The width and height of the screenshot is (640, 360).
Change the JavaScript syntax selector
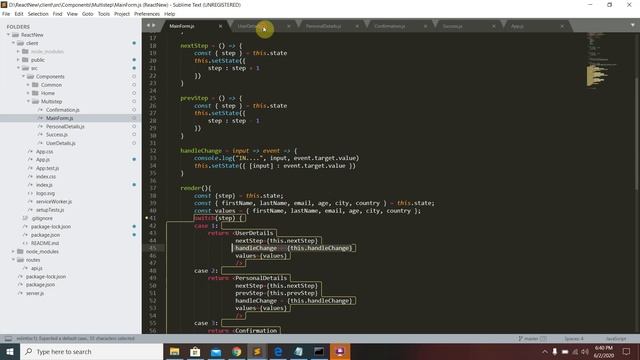click(x=616, y=338)
